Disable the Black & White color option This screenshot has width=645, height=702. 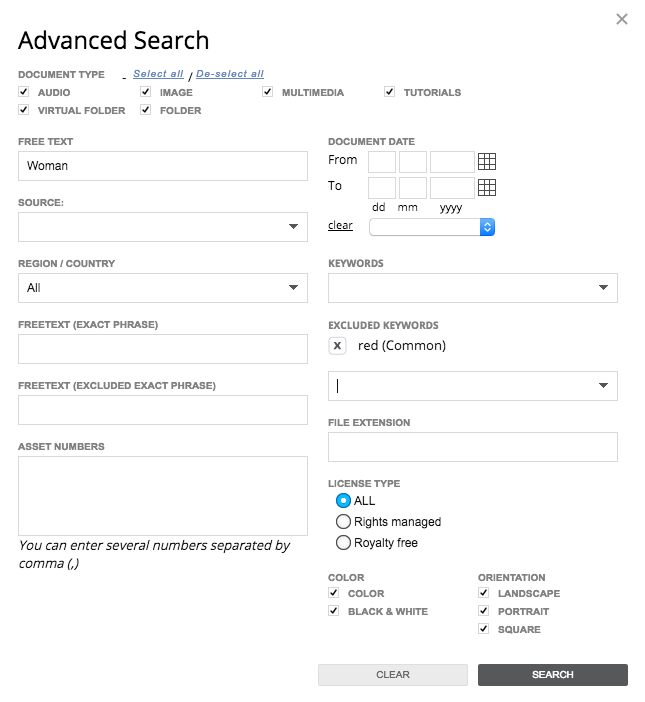coord(334,611)
